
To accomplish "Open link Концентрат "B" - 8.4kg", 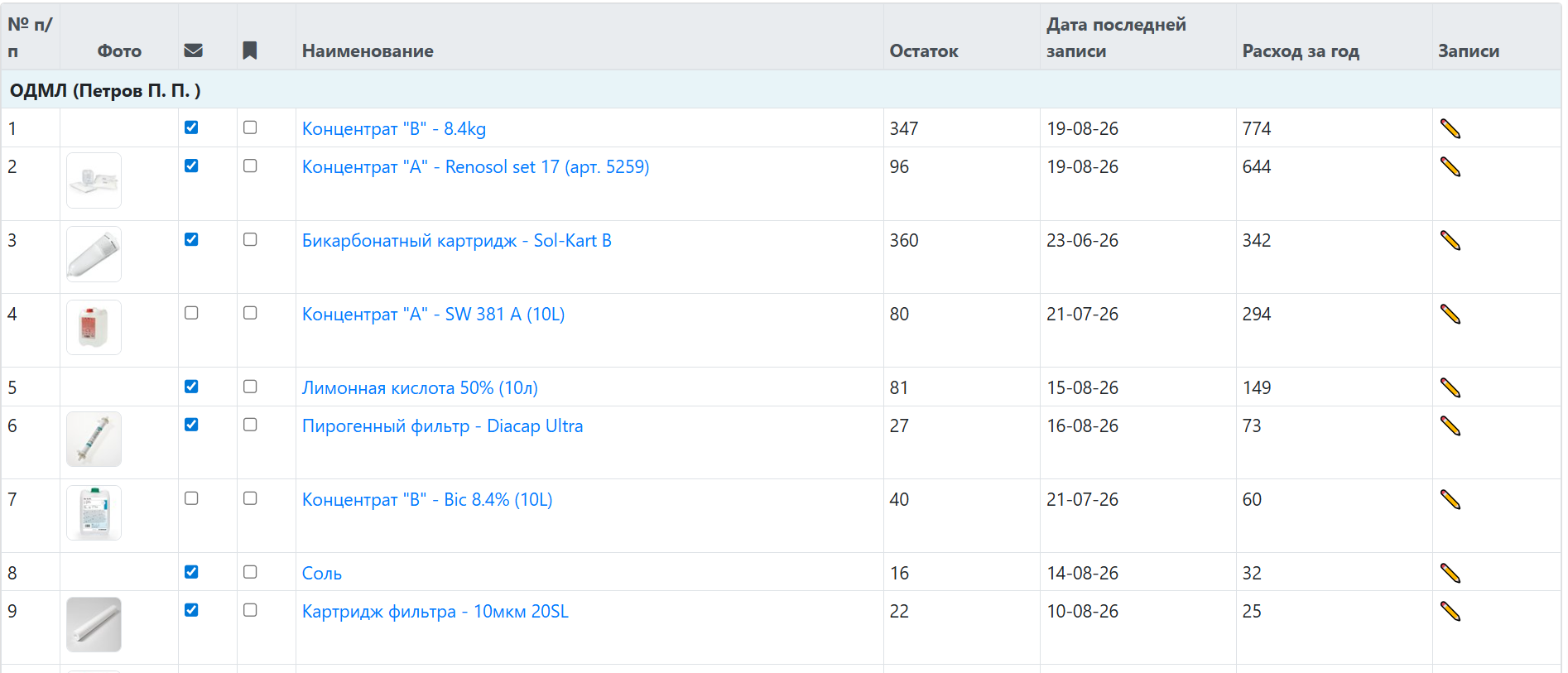I will click(394, 128).
